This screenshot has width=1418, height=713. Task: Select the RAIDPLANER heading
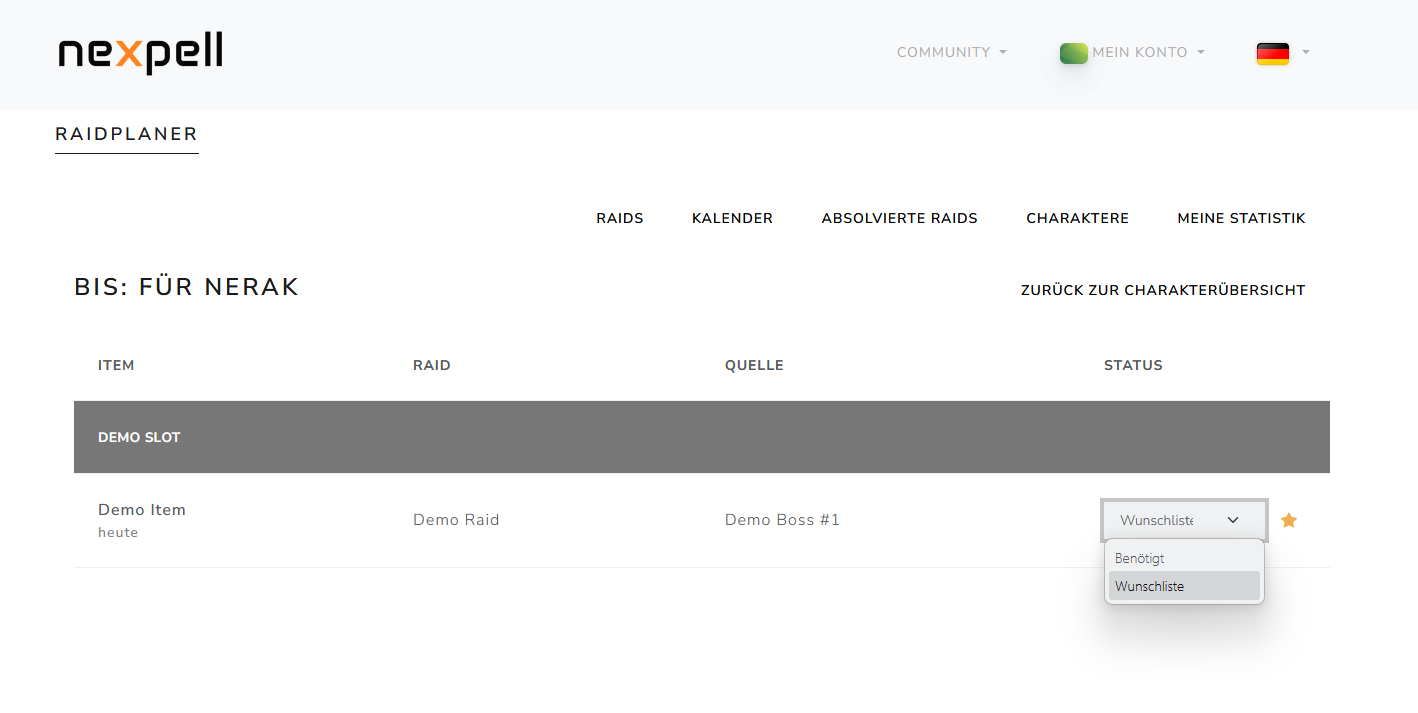click(x=126, y=133)
